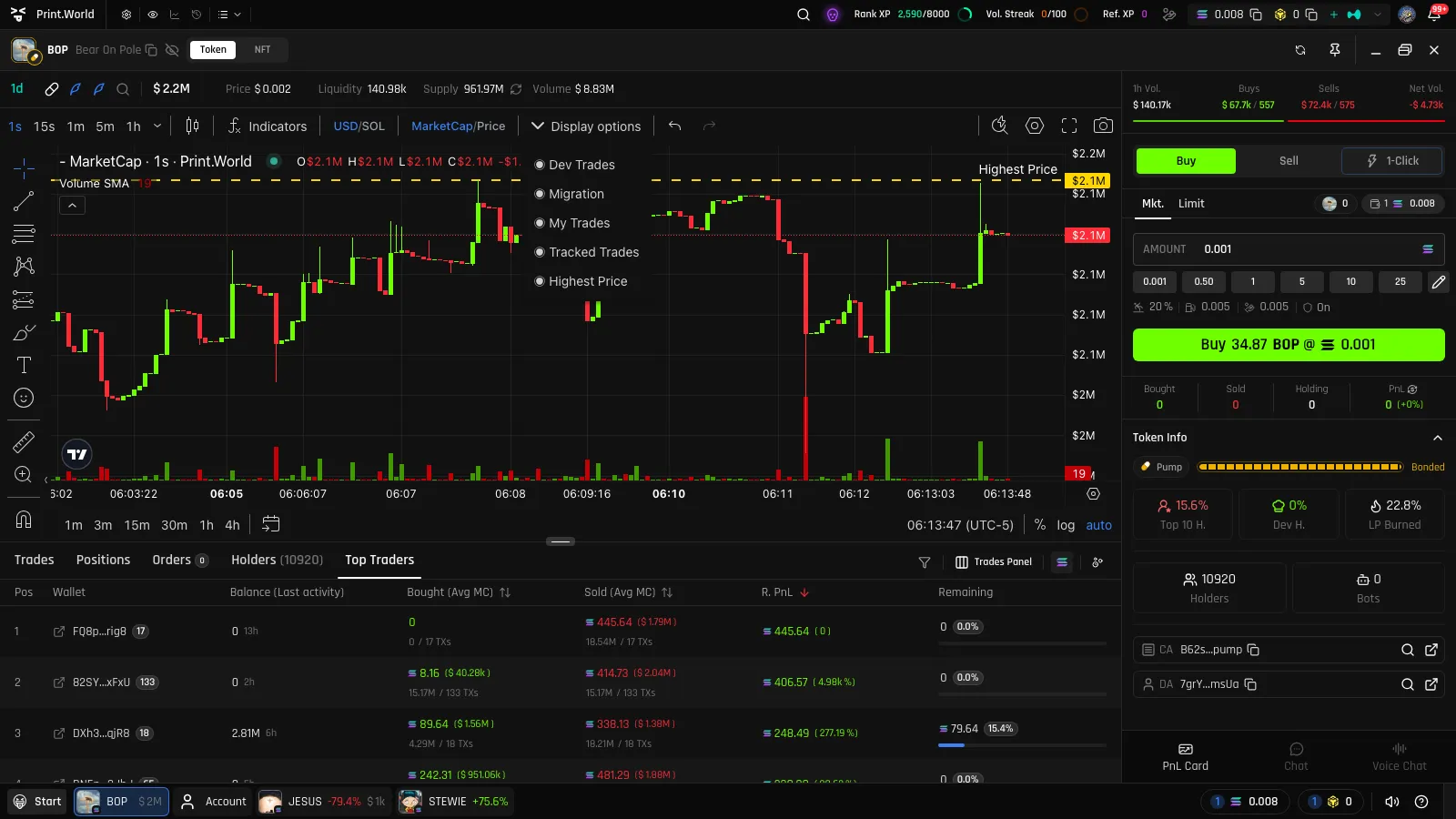The height and width of the screenshot is (819, 1456).
Task: Switch chart between MarketCap and Price
Action: click(x=458, y=126)
